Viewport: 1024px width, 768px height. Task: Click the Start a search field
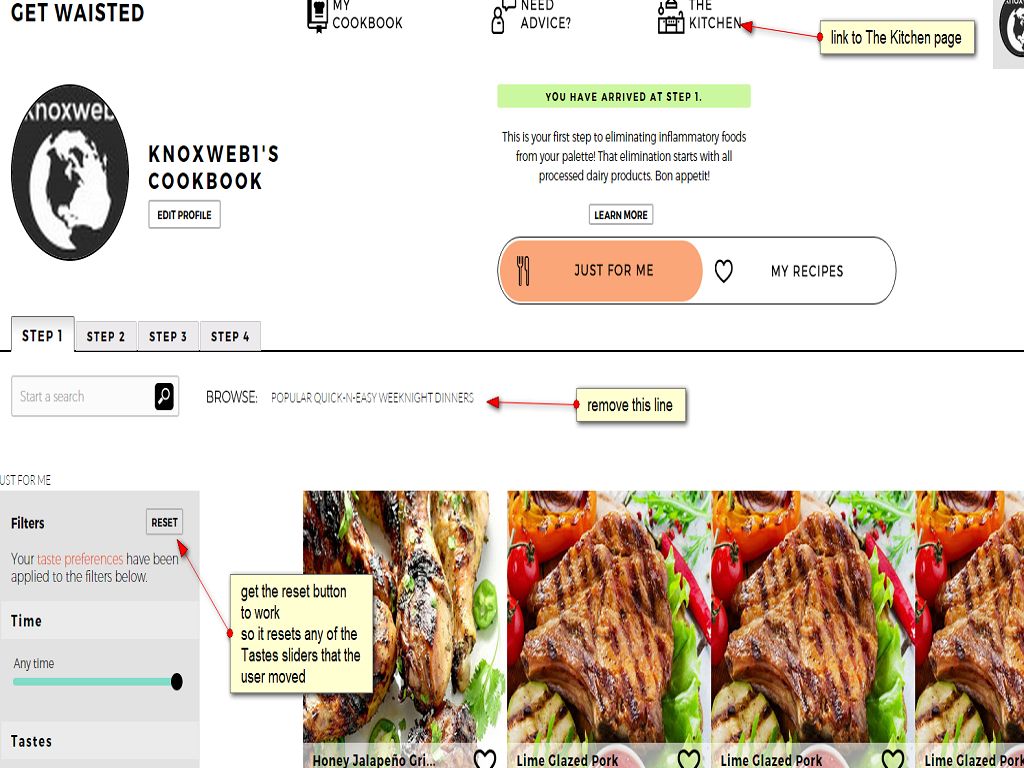83,396
